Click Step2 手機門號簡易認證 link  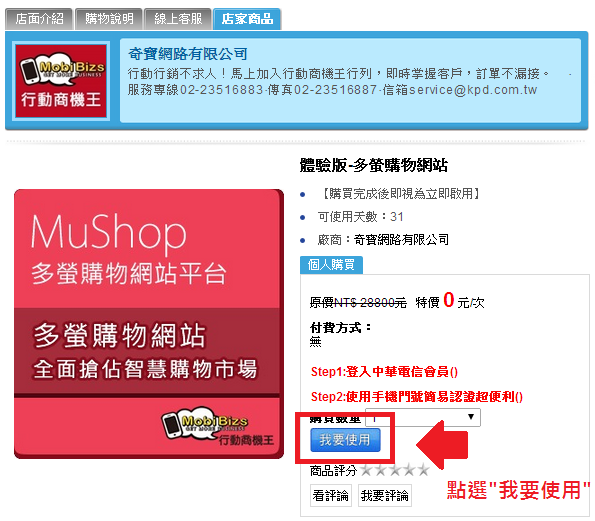pos(417,397)
